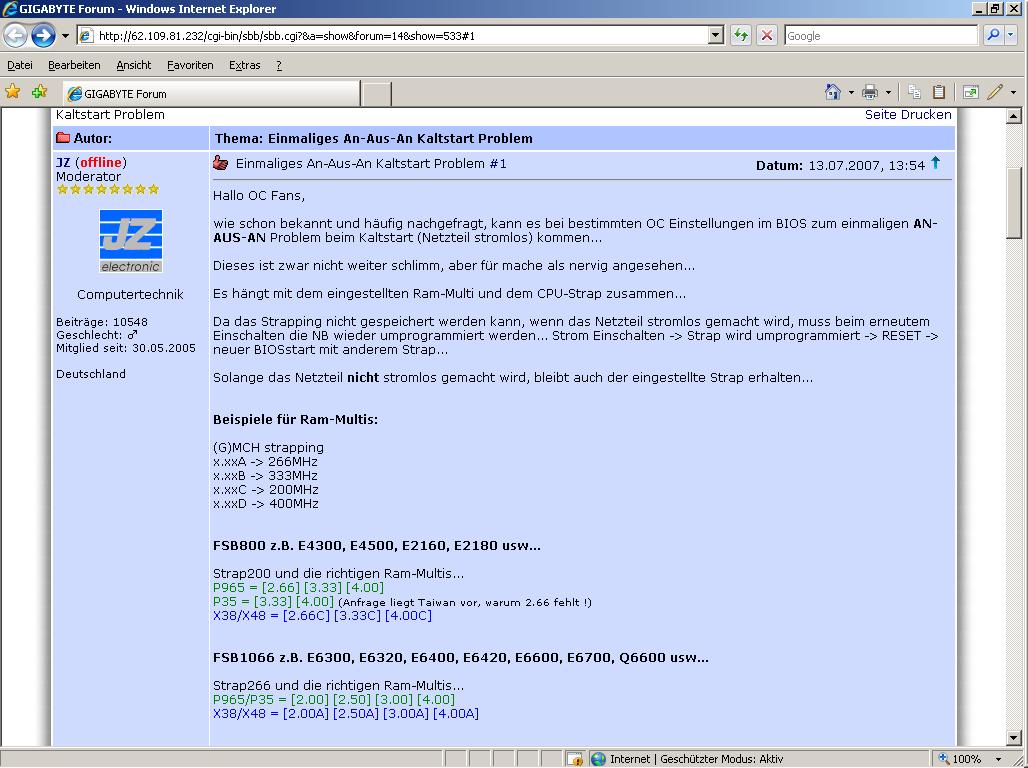
Task: Go back with the Back arrow button
Action: [x=16, y=35]
